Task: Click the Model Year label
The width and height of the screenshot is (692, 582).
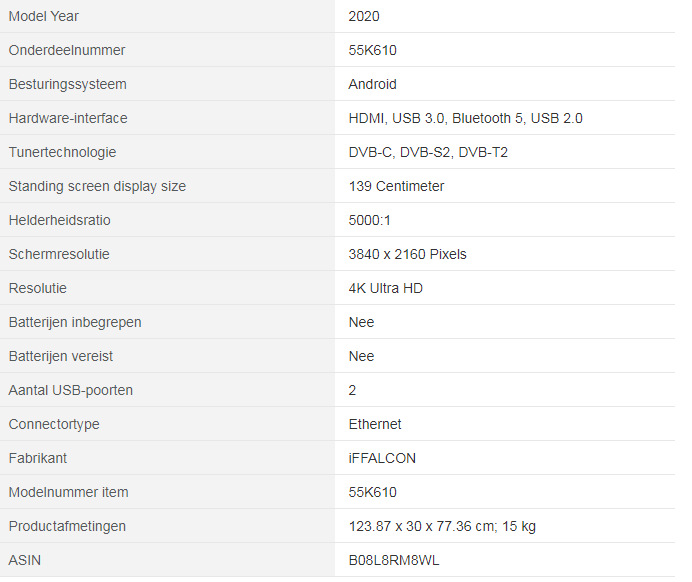Action: coord(44,16)
